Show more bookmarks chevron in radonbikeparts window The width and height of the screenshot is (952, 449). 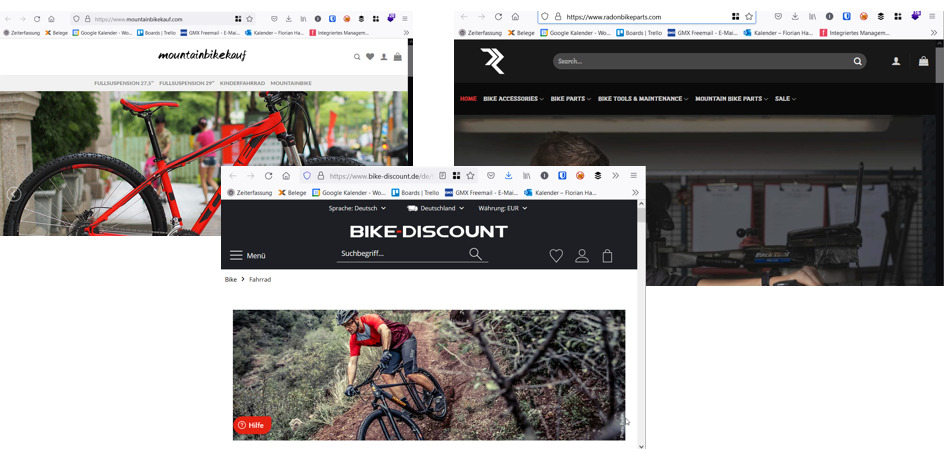pos(934,33)
